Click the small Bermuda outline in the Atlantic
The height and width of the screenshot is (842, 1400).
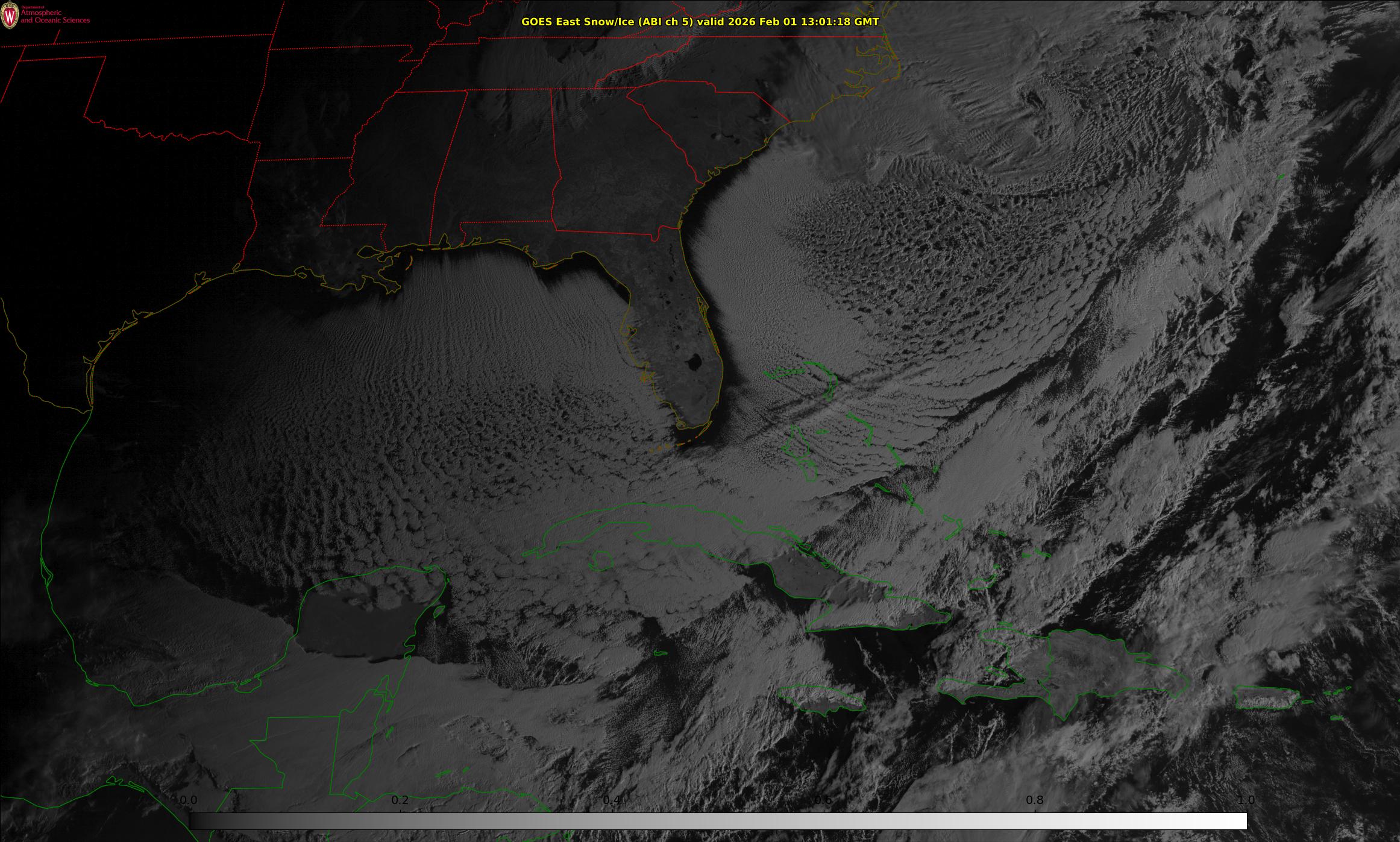pos(1281,177)
